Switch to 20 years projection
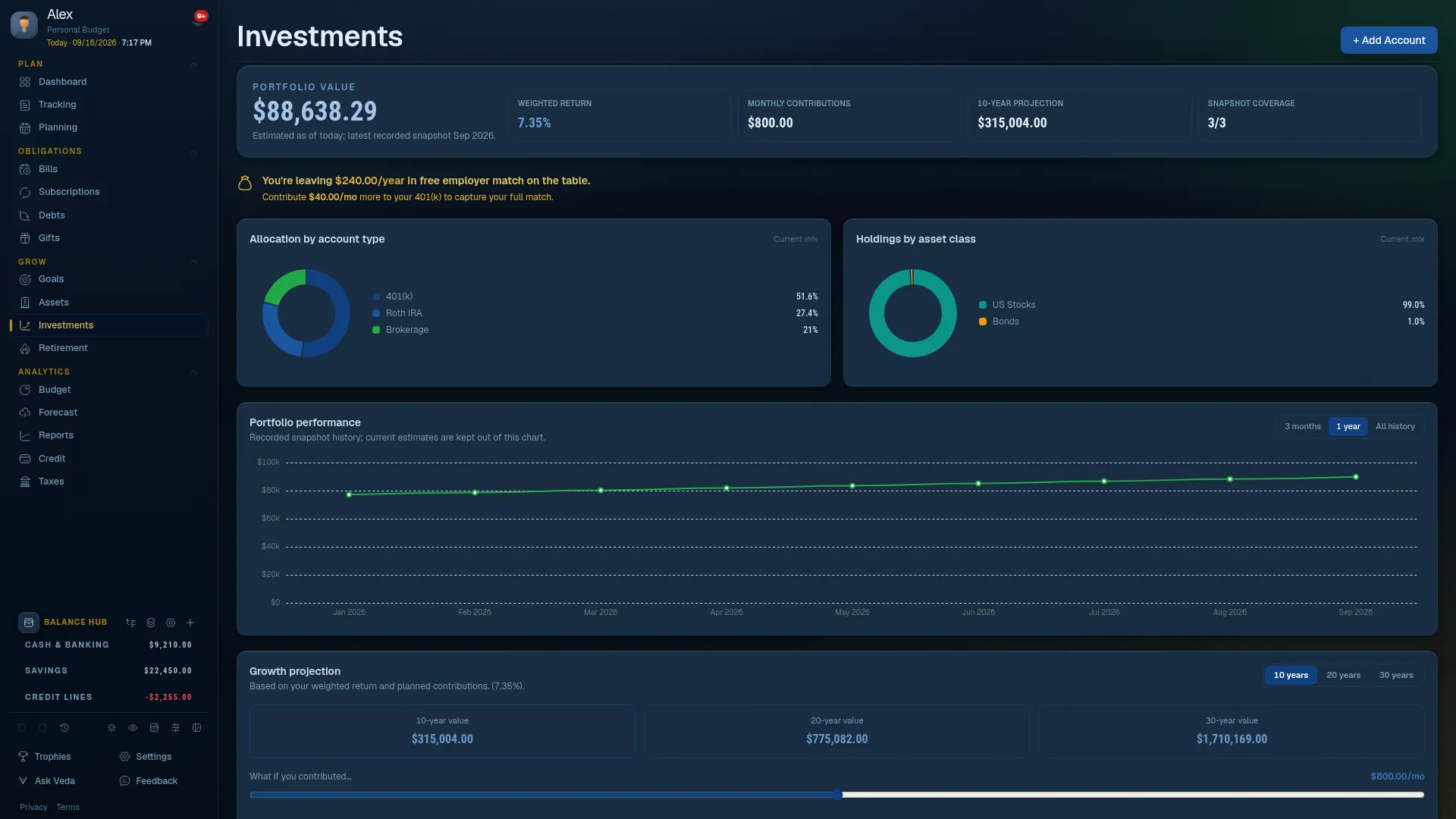The height and width of the screenshot is (819, 1456). (x=1343, y=676)
